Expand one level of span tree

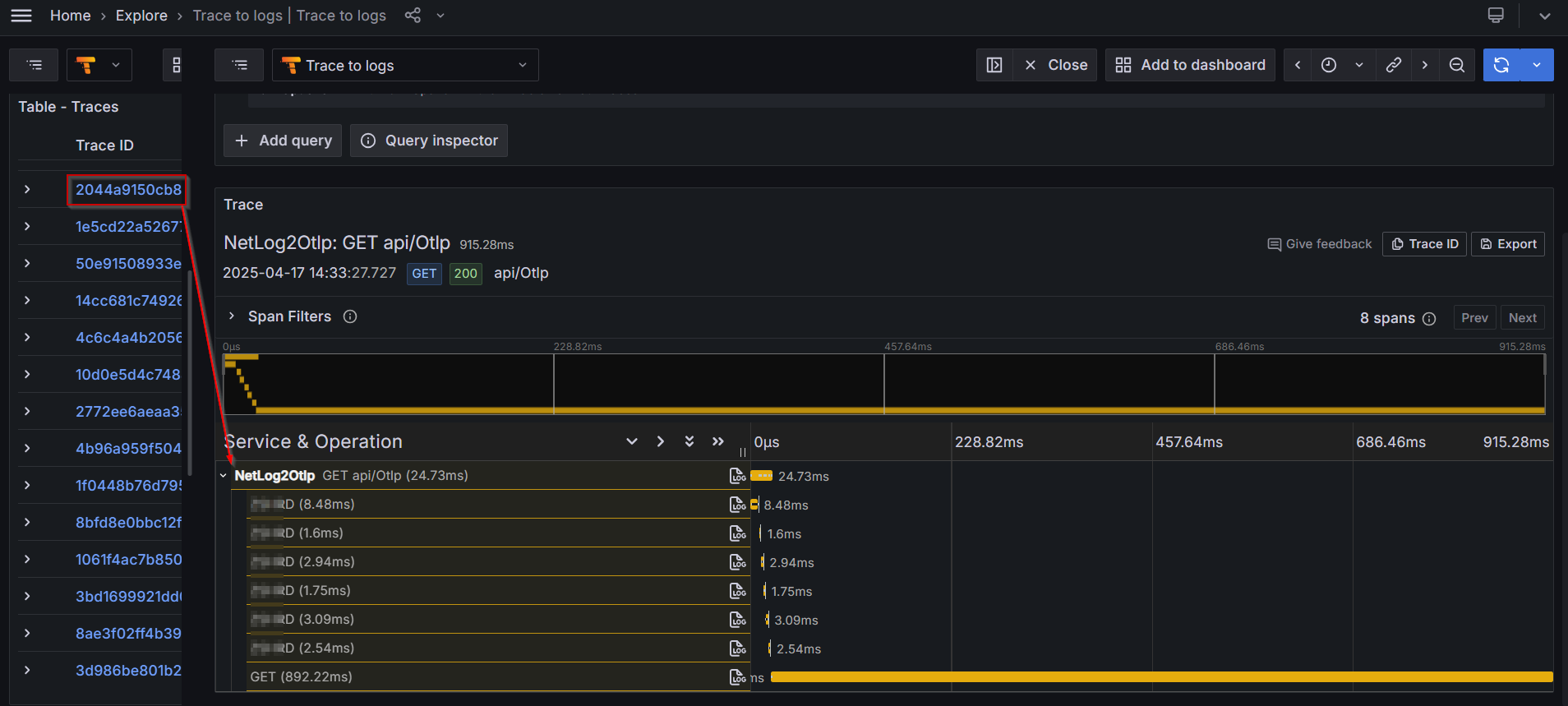(632, 441)
